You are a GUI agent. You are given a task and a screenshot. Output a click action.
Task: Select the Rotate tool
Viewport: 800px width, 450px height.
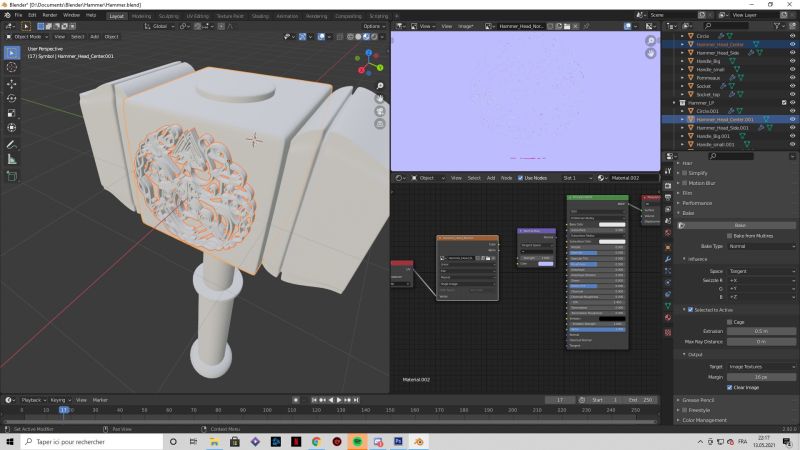(x=12, y=98)
